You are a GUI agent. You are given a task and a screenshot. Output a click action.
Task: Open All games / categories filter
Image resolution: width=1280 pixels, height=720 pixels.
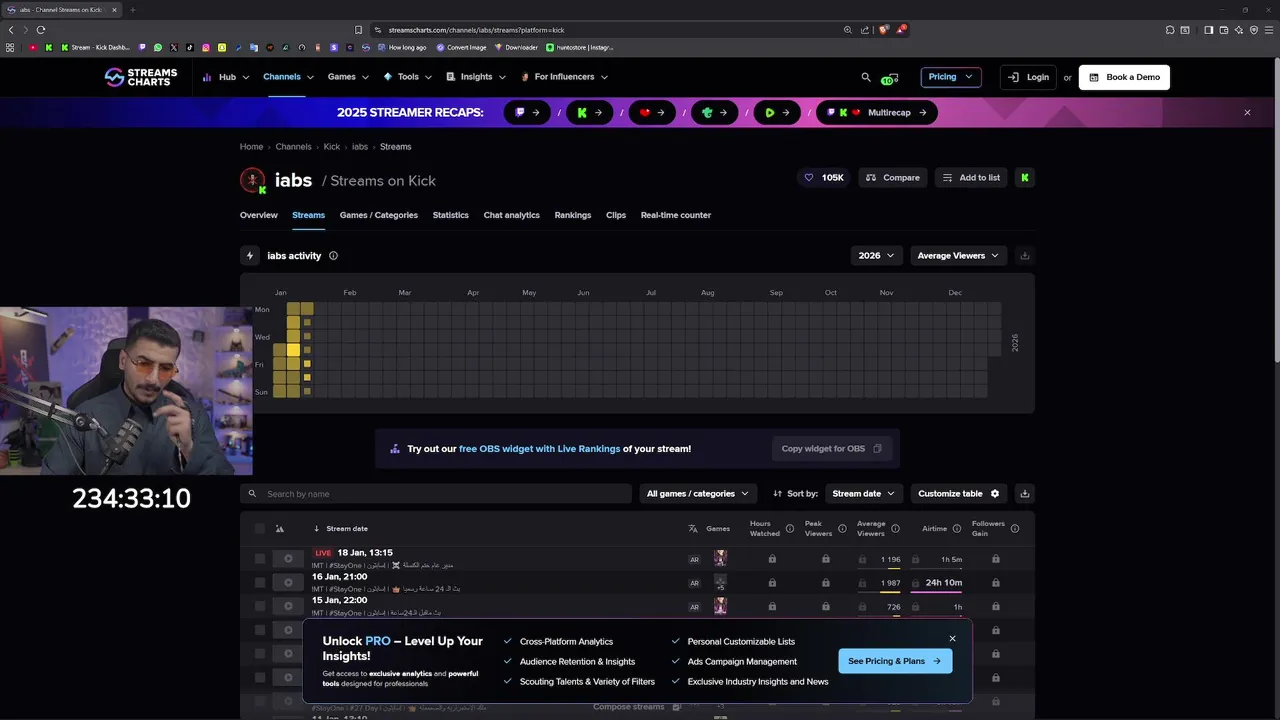click(x=698, y=494)
